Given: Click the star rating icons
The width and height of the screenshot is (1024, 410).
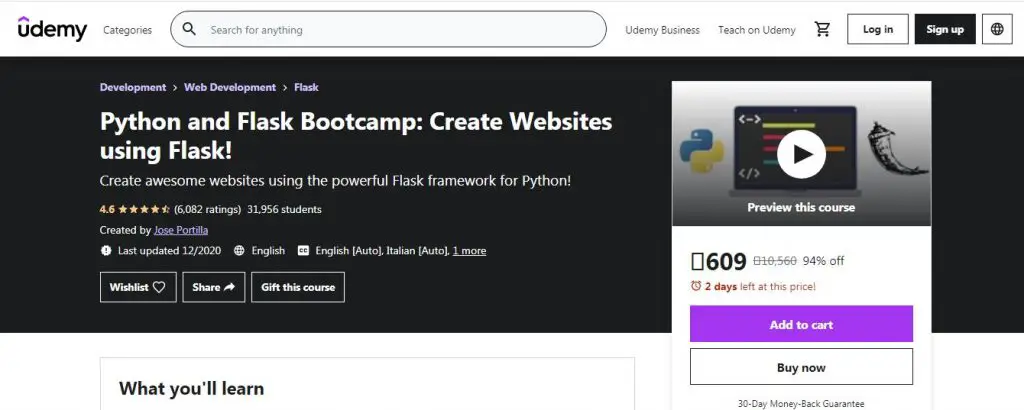Looking at the screenshot, I should [x=144, y=210].
